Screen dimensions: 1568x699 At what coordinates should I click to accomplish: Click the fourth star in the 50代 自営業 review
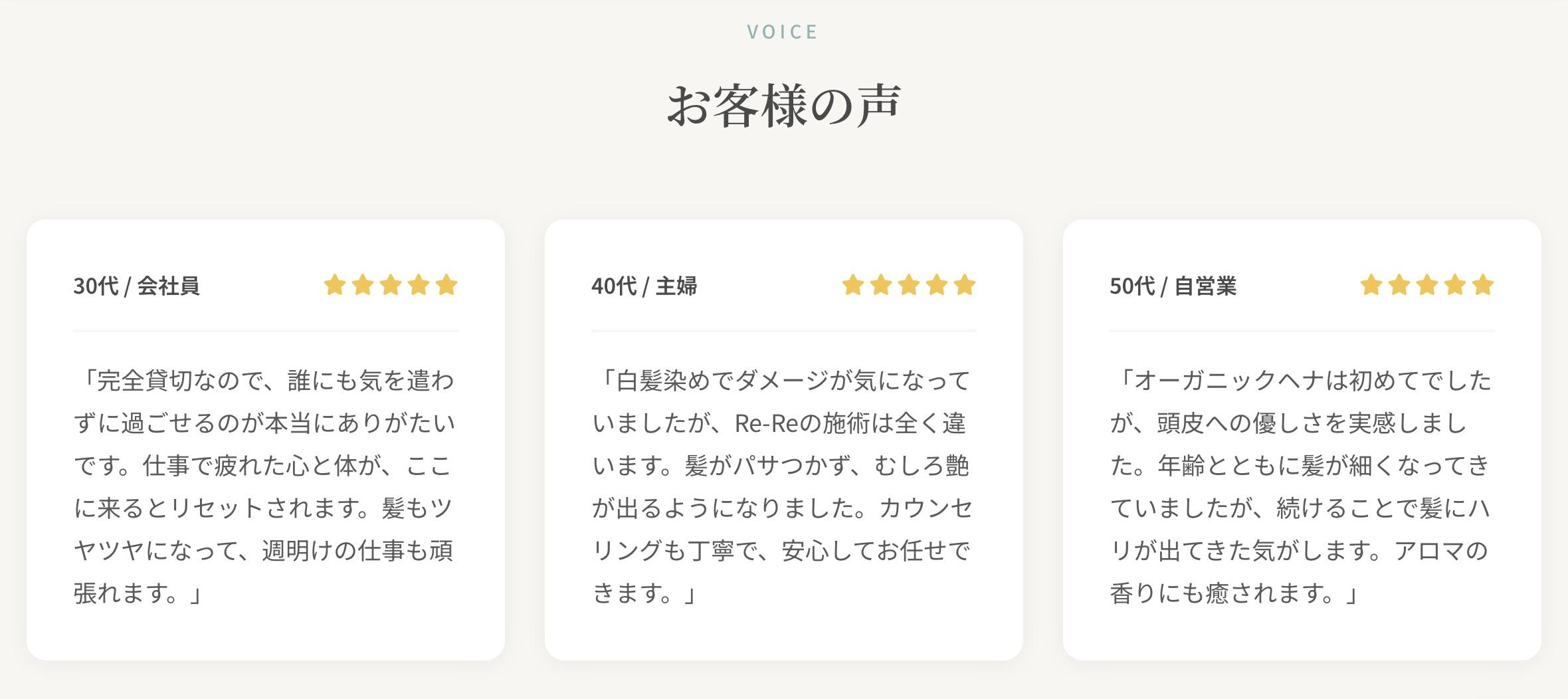[1455, 286]
